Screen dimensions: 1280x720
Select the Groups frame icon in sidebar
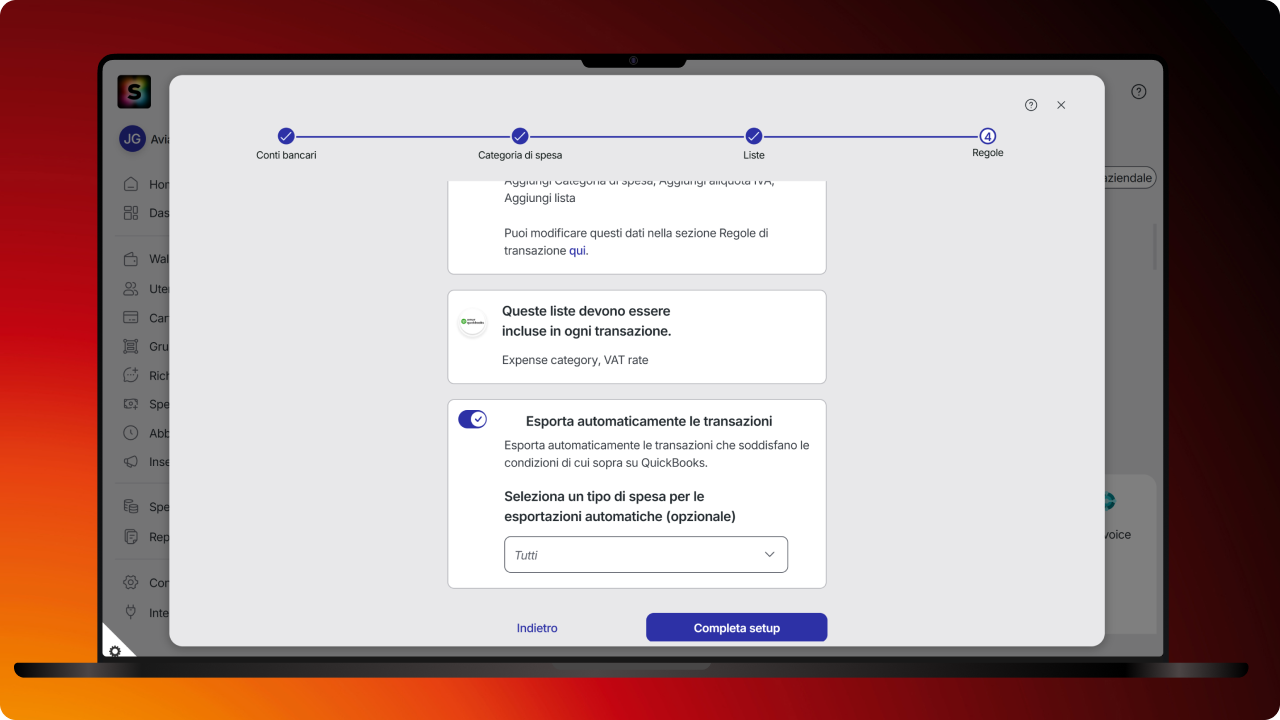pos(130,346)
